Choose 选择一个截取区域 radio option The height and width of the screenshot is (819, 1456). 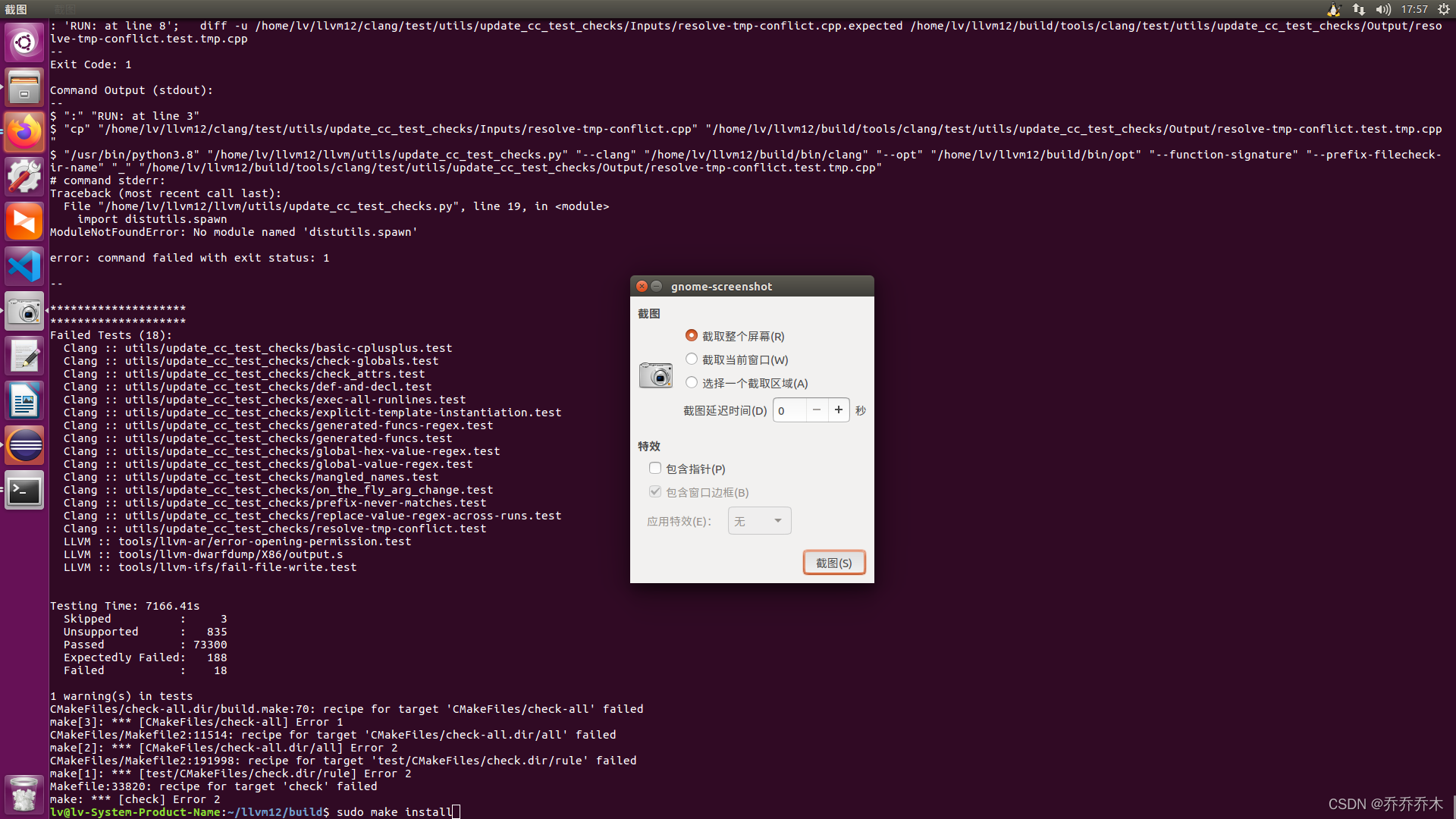(x=692, y=382)
